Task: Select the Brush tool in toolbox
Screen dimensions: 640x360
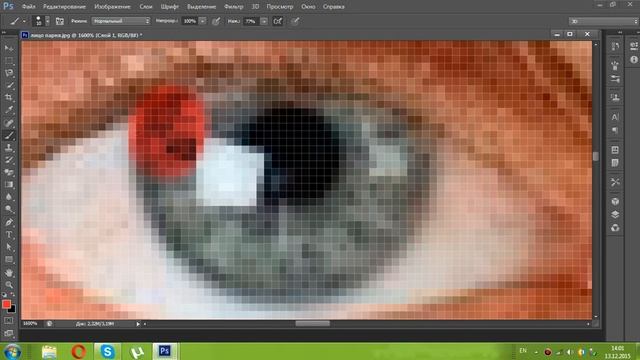Action: 9,135
